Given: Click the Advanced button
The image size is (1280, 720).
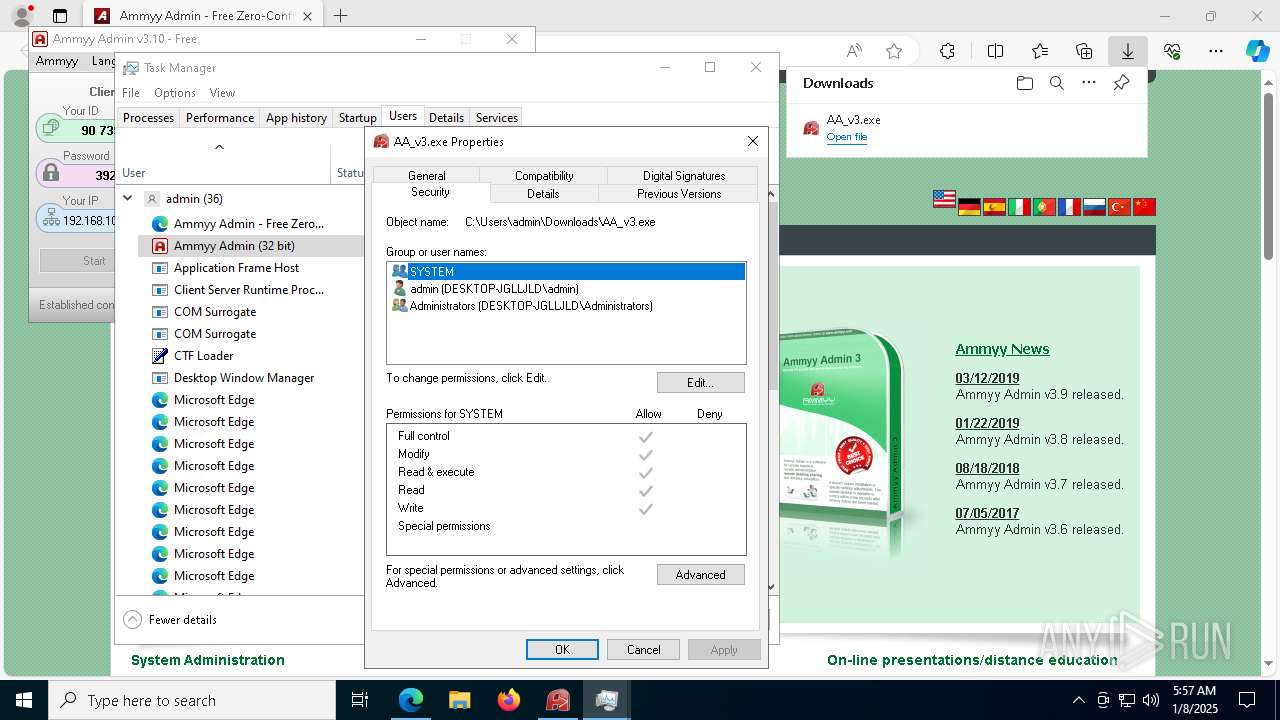Looking at the screenshot, I should pos(701,575).
